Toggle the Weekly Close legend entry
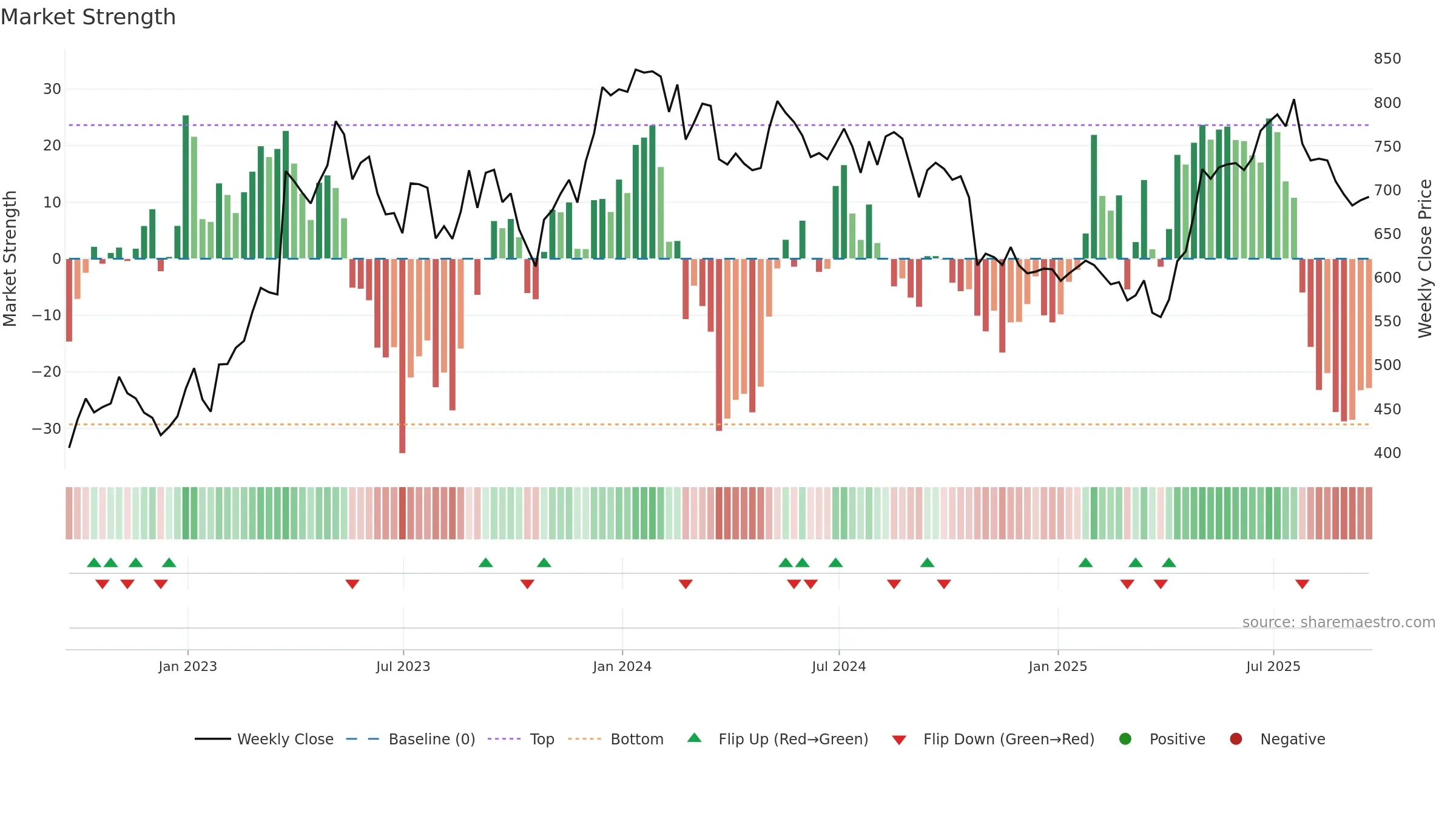 (264, 739)
